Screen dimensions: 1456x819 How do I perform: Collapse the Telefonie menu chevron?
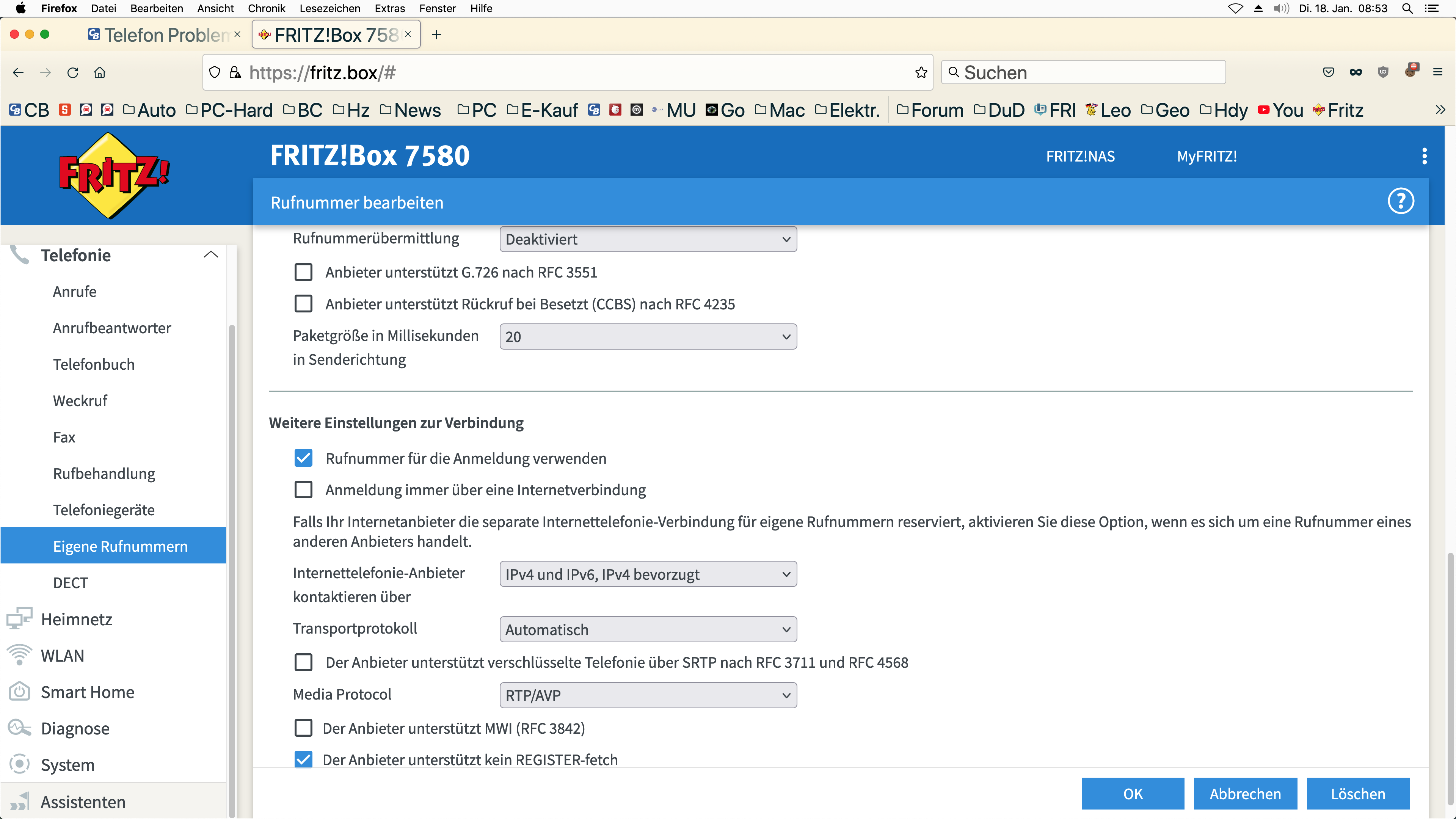click(210, 255)
